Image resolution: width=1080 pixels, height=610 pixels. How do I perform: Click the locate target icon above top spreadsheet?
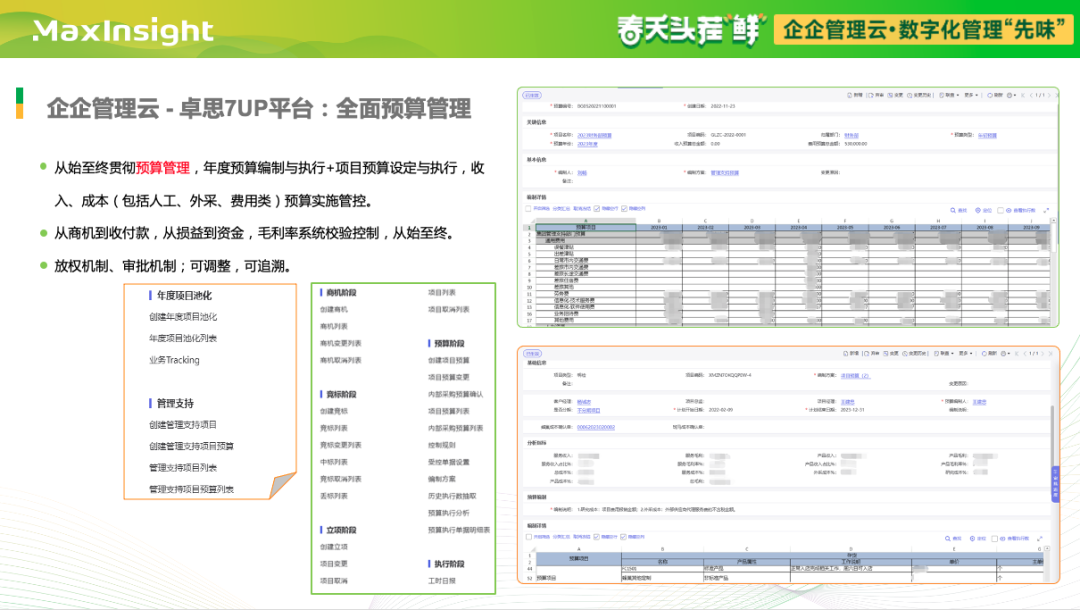point(978,210)
